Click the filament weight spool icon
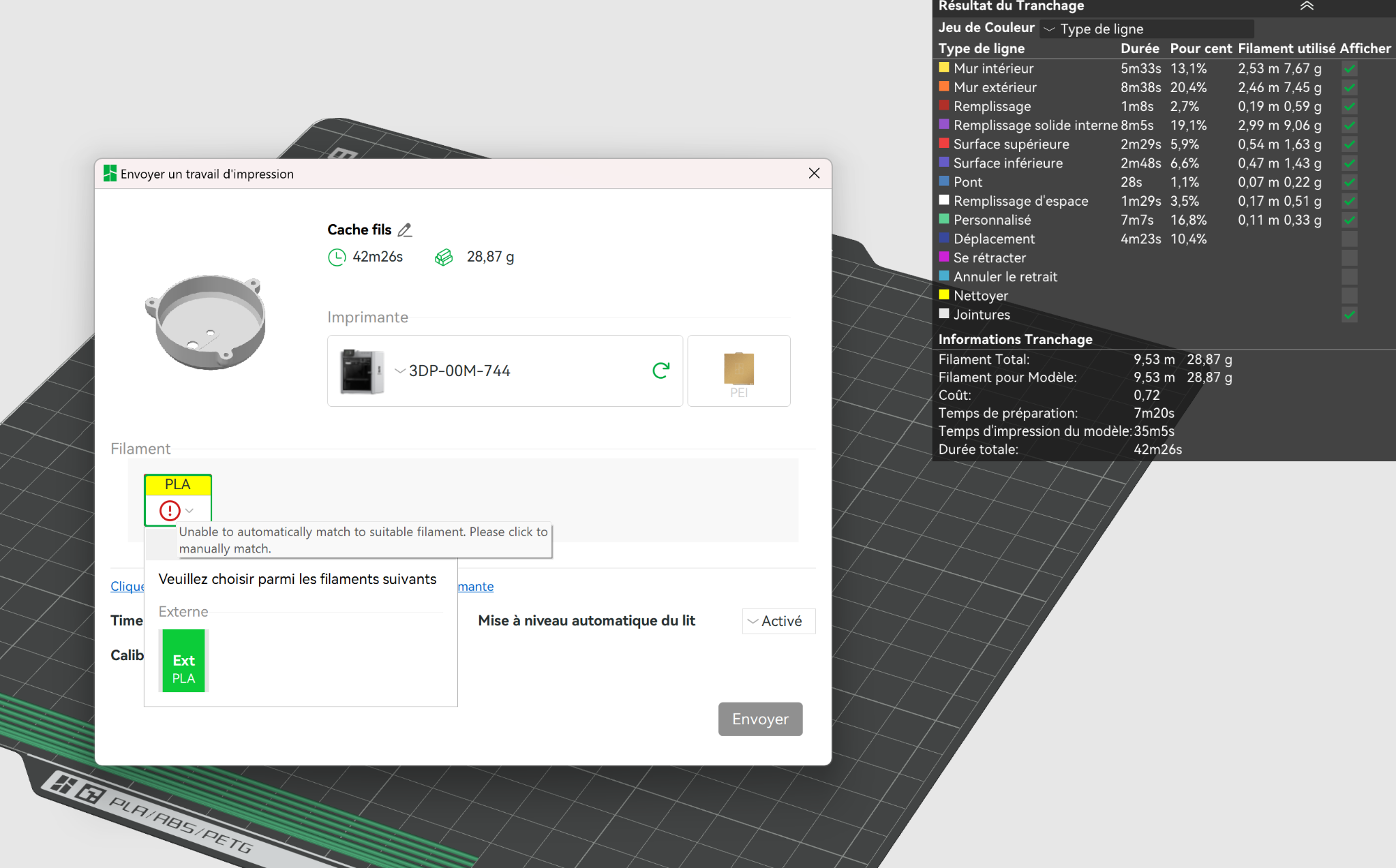The width and height of the screenshot is (1396, 868). 444,257
